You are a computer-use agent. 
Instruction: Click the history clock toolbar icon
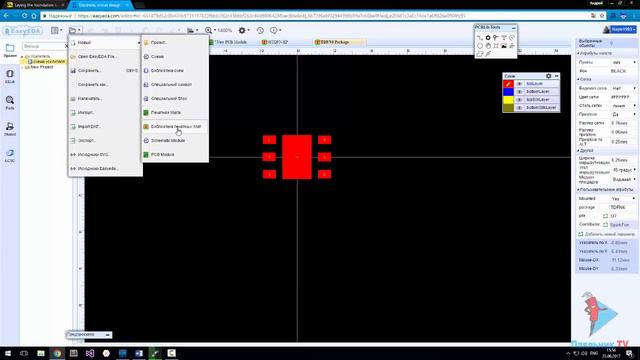click(x=260, y=30)
